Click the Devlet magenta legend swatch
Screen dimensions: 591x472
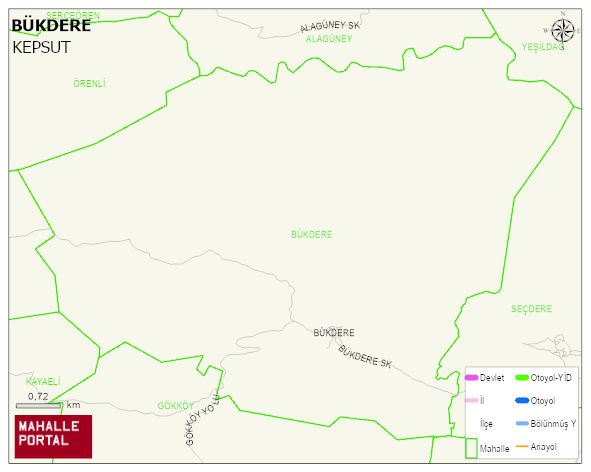472,377
